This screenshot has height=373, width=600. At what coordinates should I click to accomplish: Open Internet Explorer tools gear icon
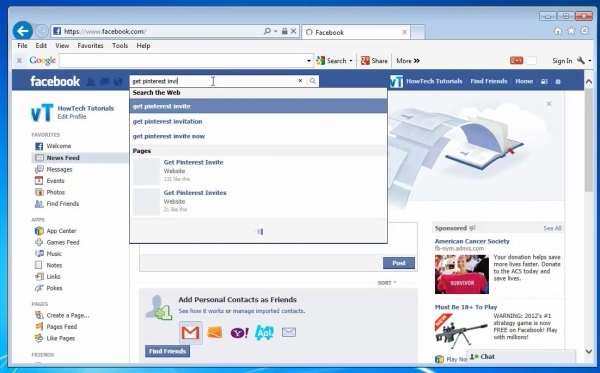(584, 31)
